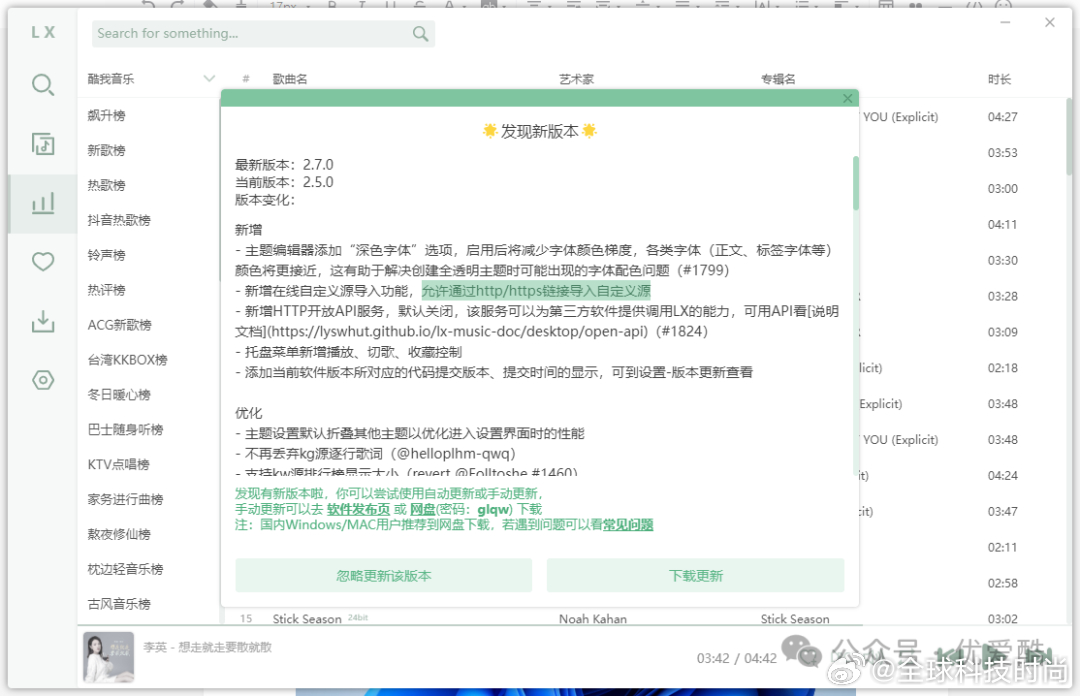Click the 最新版本：2.7.0 line

tap(284, 165)
